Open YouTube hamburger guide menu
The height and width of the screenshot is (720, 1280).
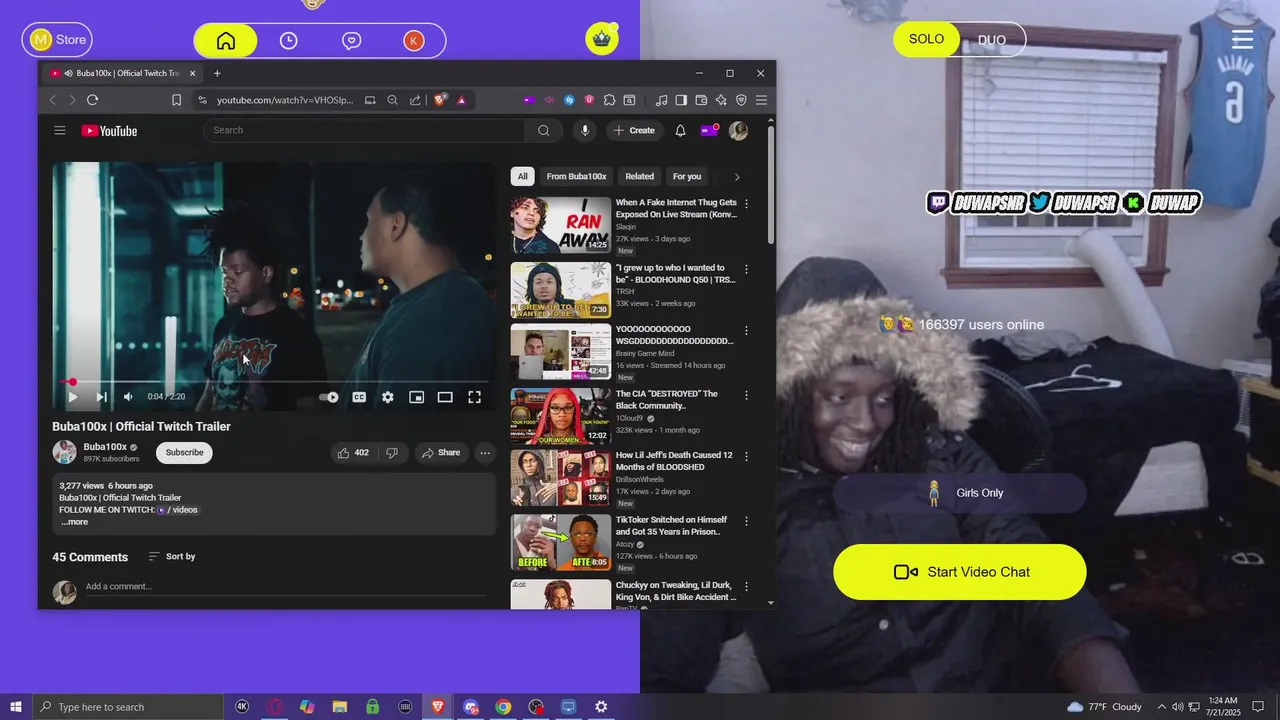[x=60, y=130]
